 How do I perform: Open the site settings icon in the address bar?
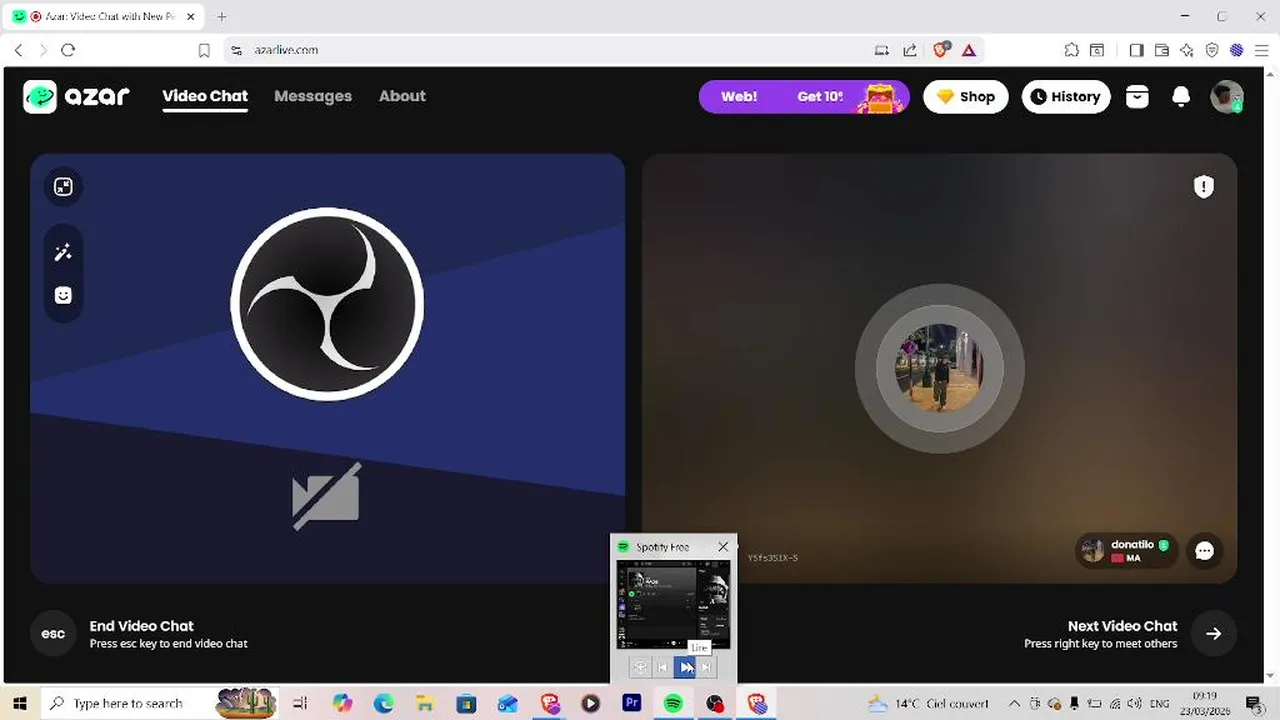[x=236, y=50]
